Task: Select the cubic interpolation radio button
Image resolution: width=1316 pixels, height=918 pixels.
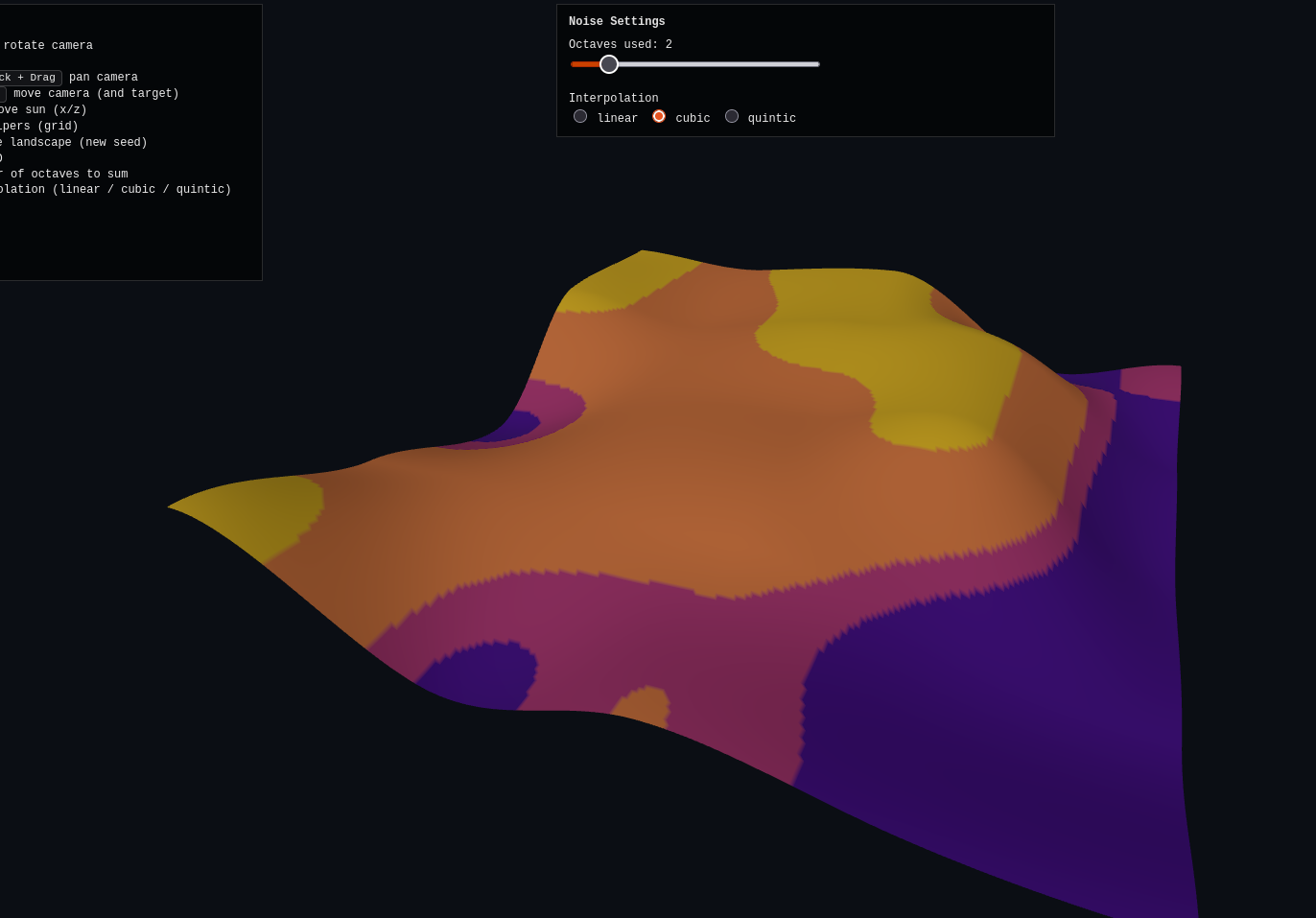Action: pyautogui.click(x=659, y=116)
